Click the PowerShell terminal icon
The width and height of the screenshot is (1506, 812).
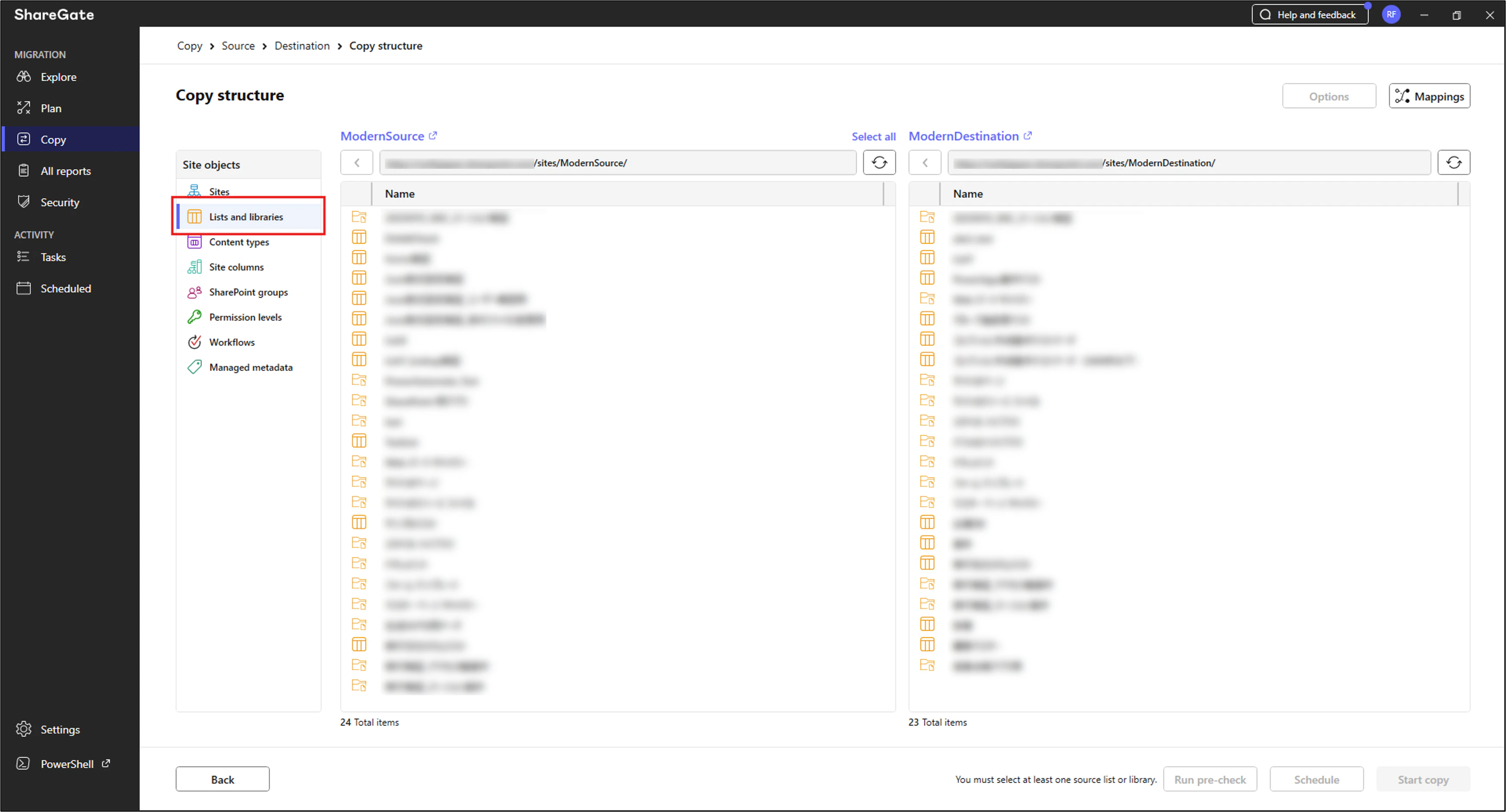click(x=23, y=763)
